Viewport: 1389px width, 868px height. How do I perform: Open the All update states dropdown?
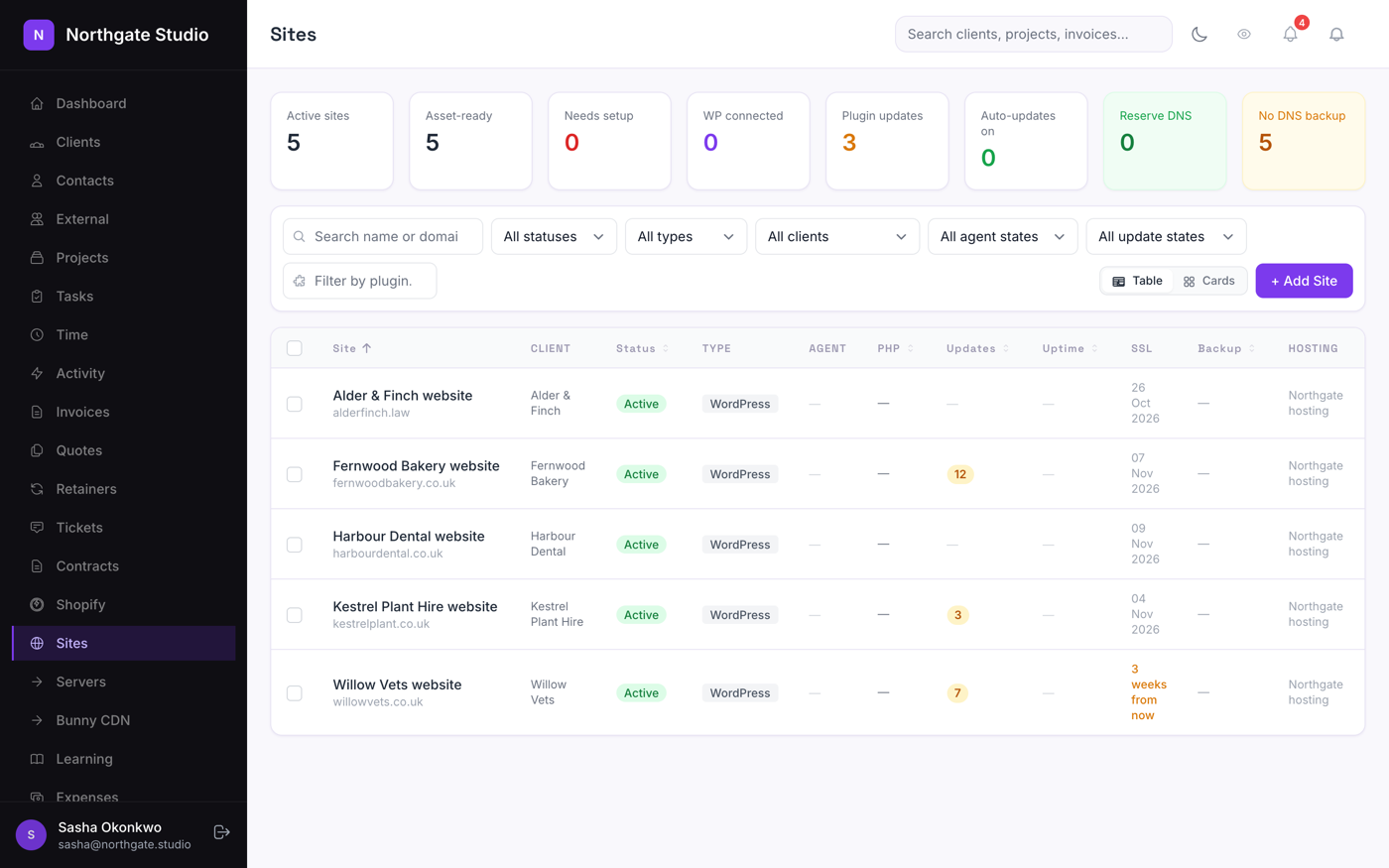1166,237
